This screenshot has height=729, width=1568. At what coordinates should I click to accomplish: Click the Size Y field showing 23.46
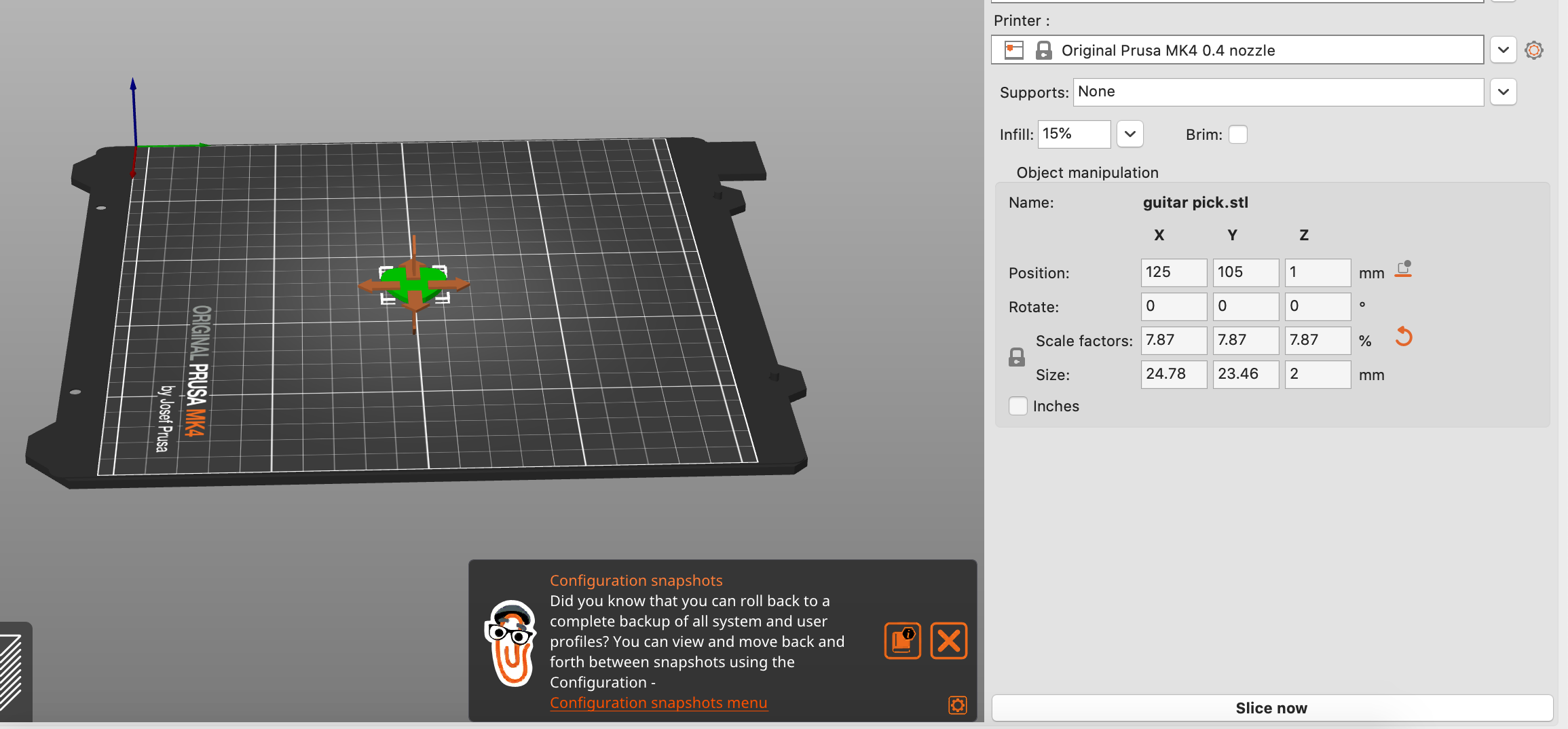coord(1246,374)
